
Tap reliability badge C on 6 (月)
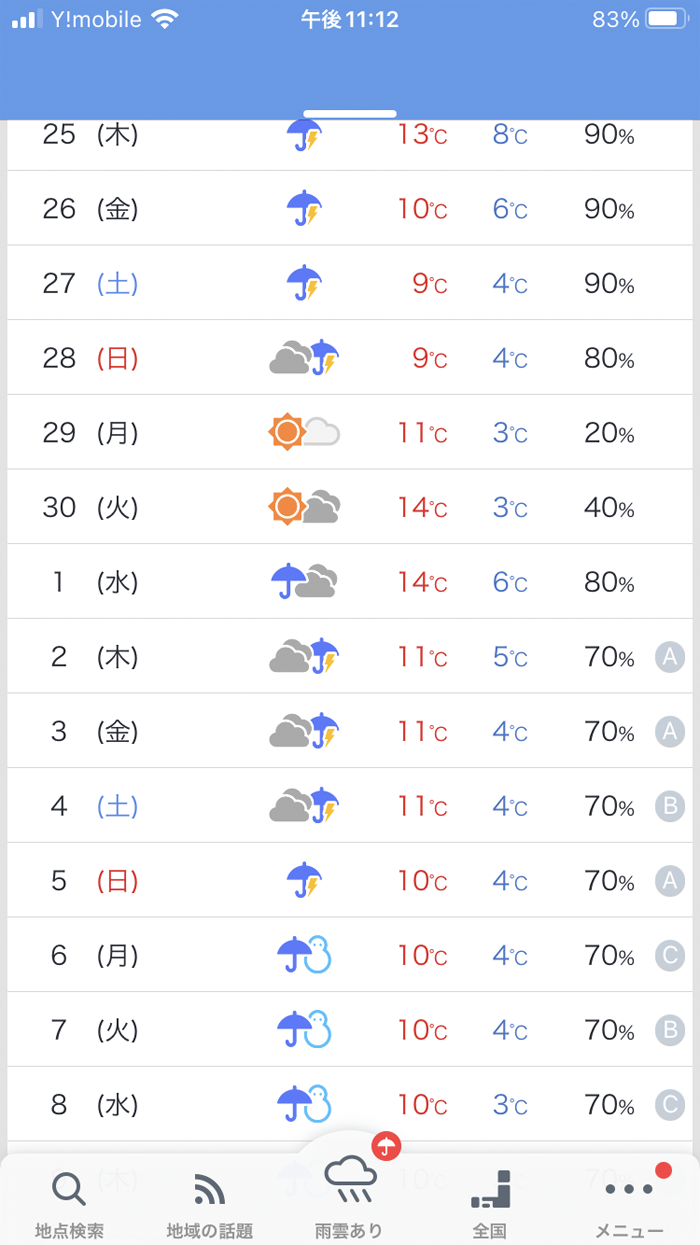click(670, 955)
